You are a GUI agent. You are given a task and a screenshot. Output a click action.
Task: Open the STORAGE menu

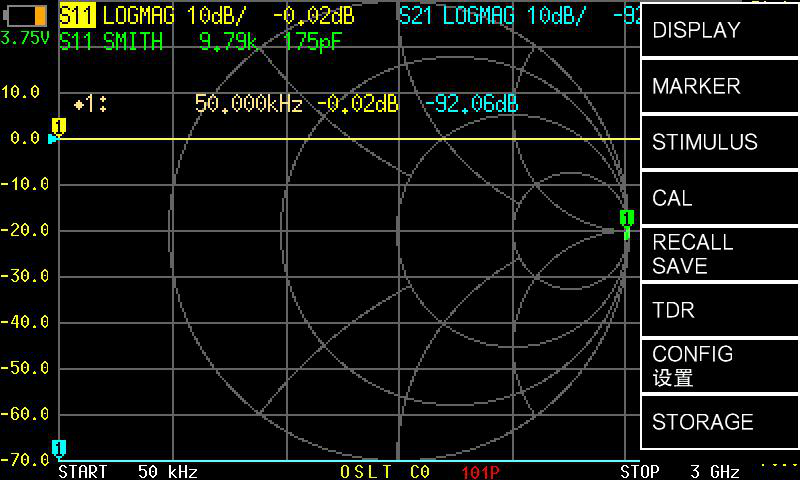720,422
